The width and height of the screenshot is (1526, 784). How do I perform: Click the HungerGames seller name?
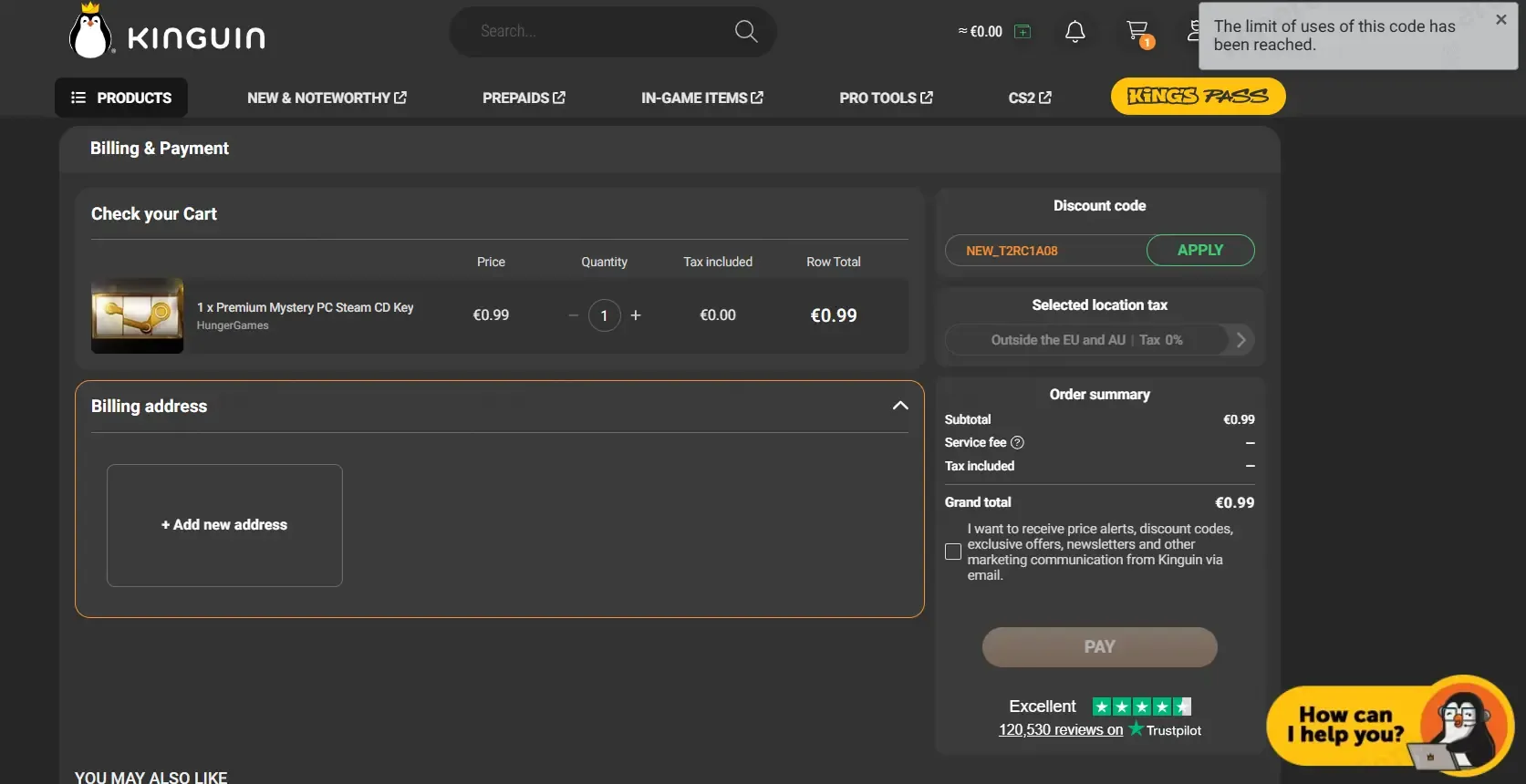(233, 325)
